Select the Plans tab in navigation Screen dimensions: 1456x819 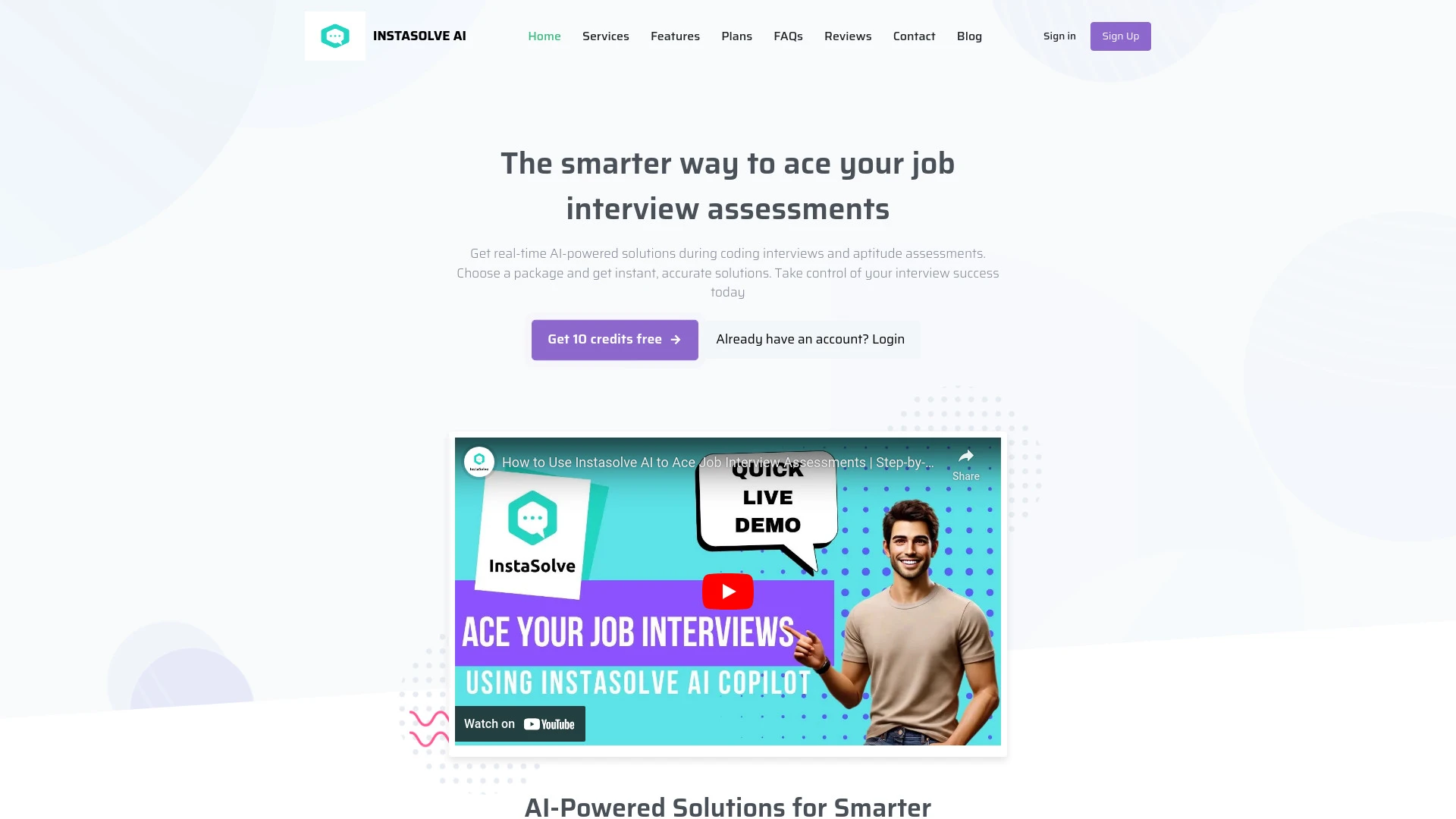coord(736,36)
